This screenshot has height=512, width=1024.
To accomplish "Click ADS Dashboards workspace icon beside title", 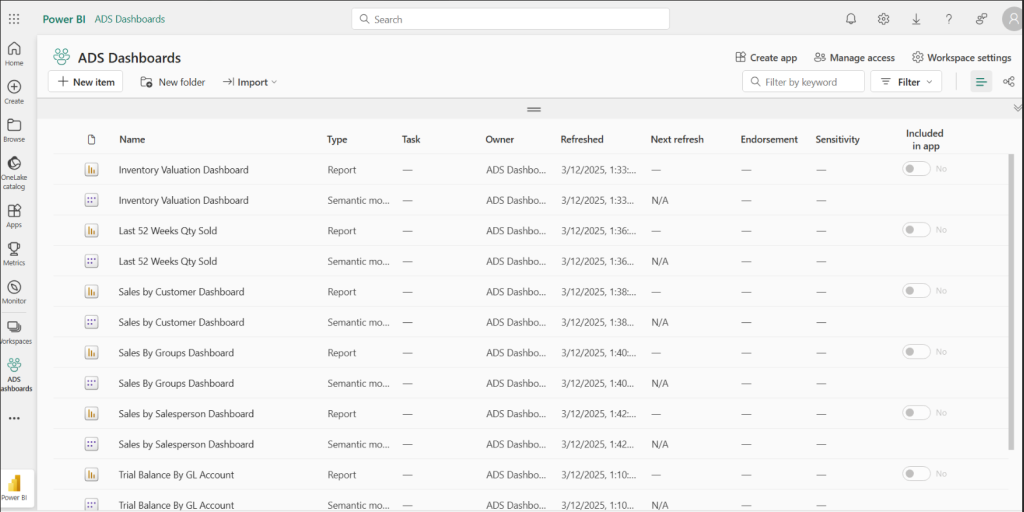I will click(62, 57).
